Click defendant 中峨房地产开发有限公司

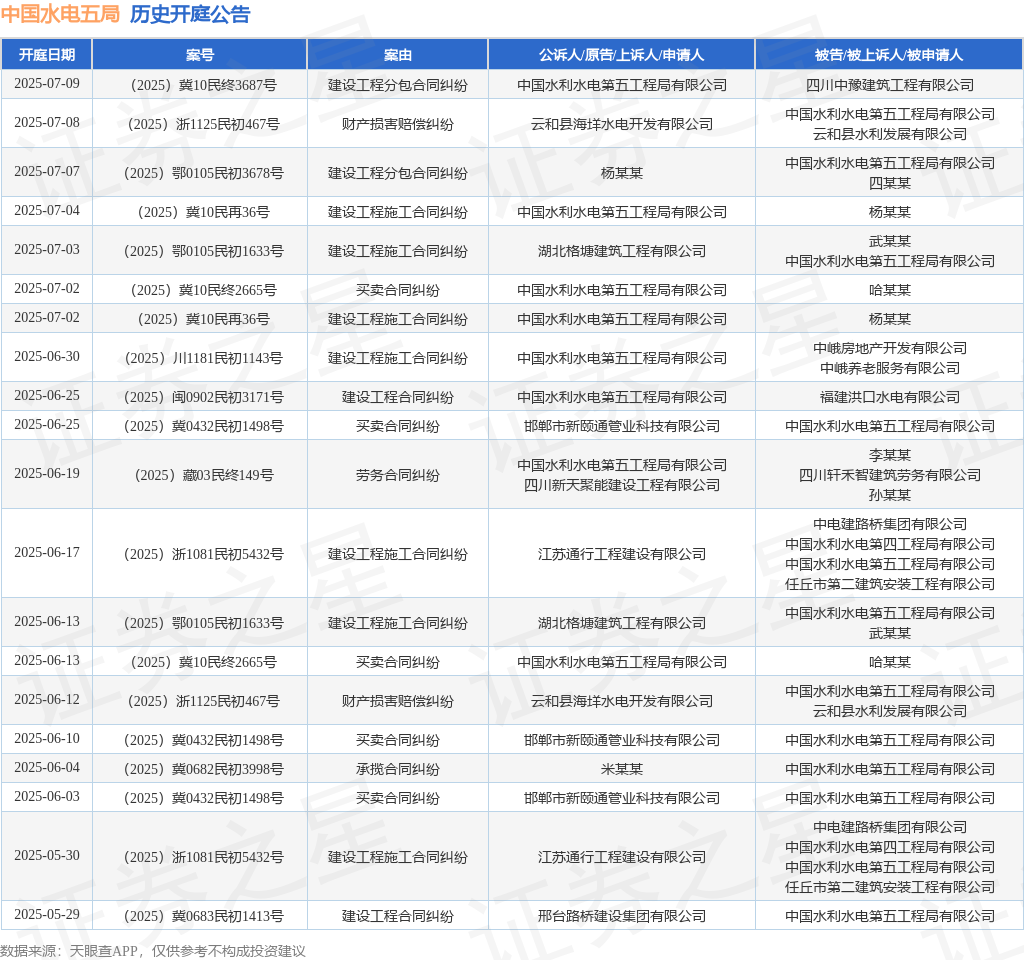tap(889, 348)
